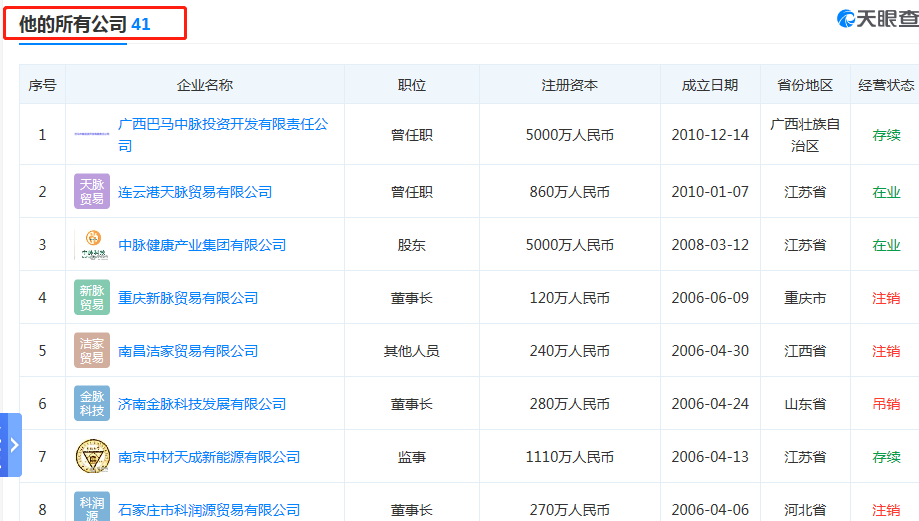919x521 pixels.
Task: Select the 江西省 region cell
Action: (805, 351)
